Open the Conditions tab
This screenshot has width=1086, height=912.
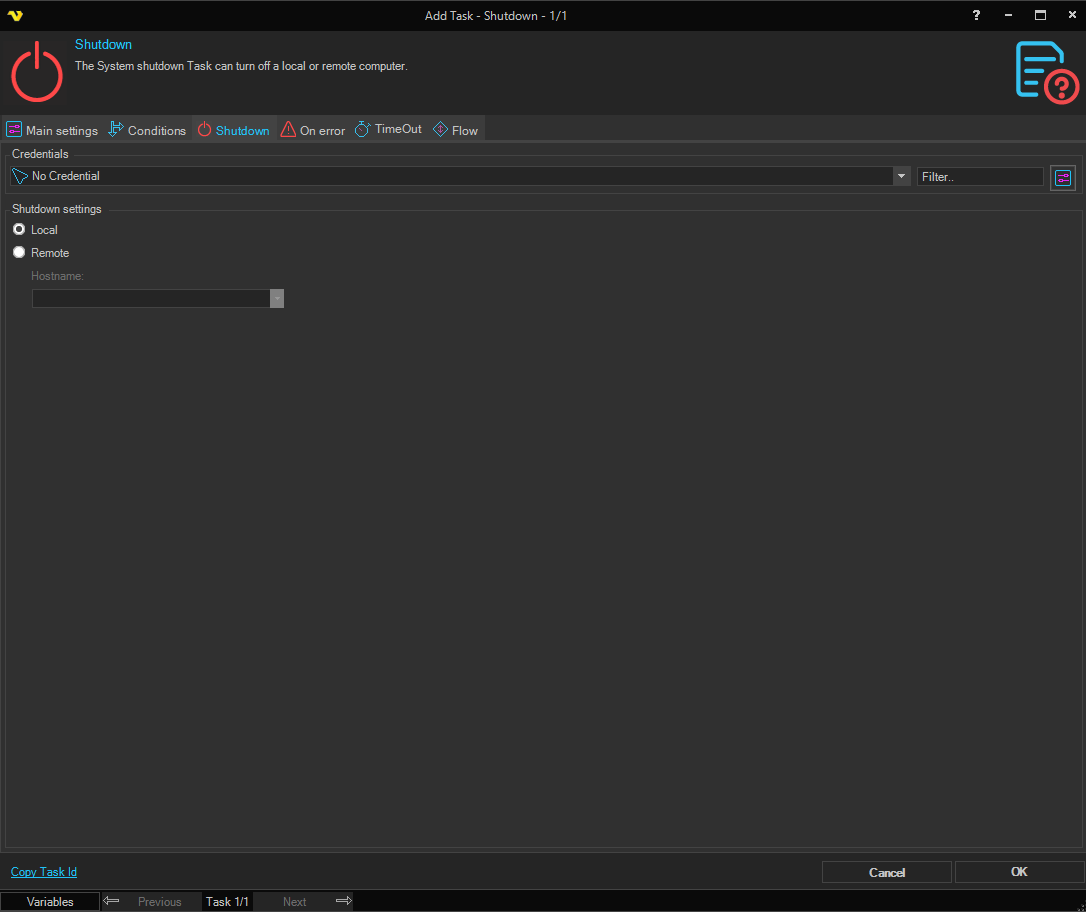[147, 130]
